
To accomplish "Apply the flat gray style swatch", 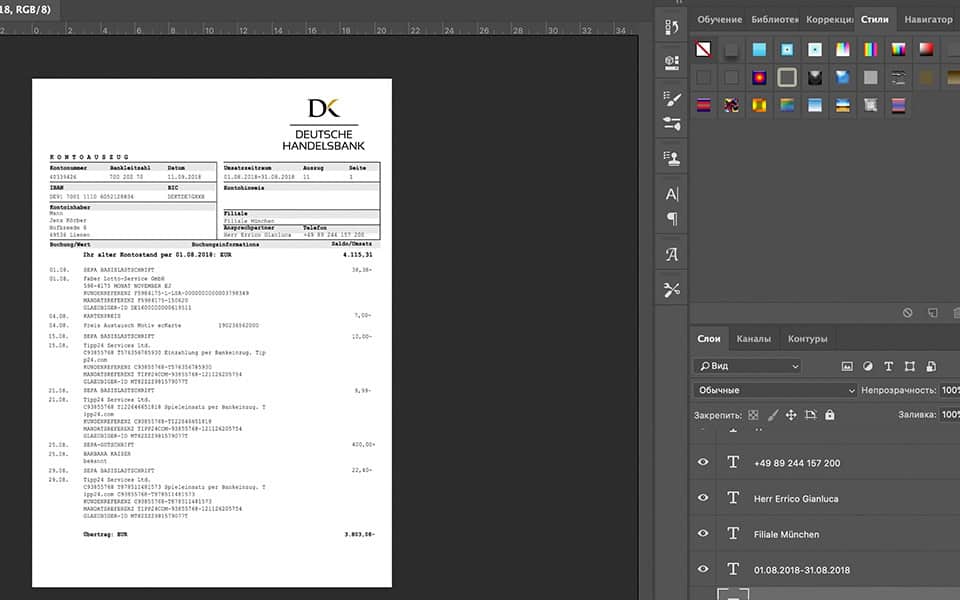I will point(870,77).
